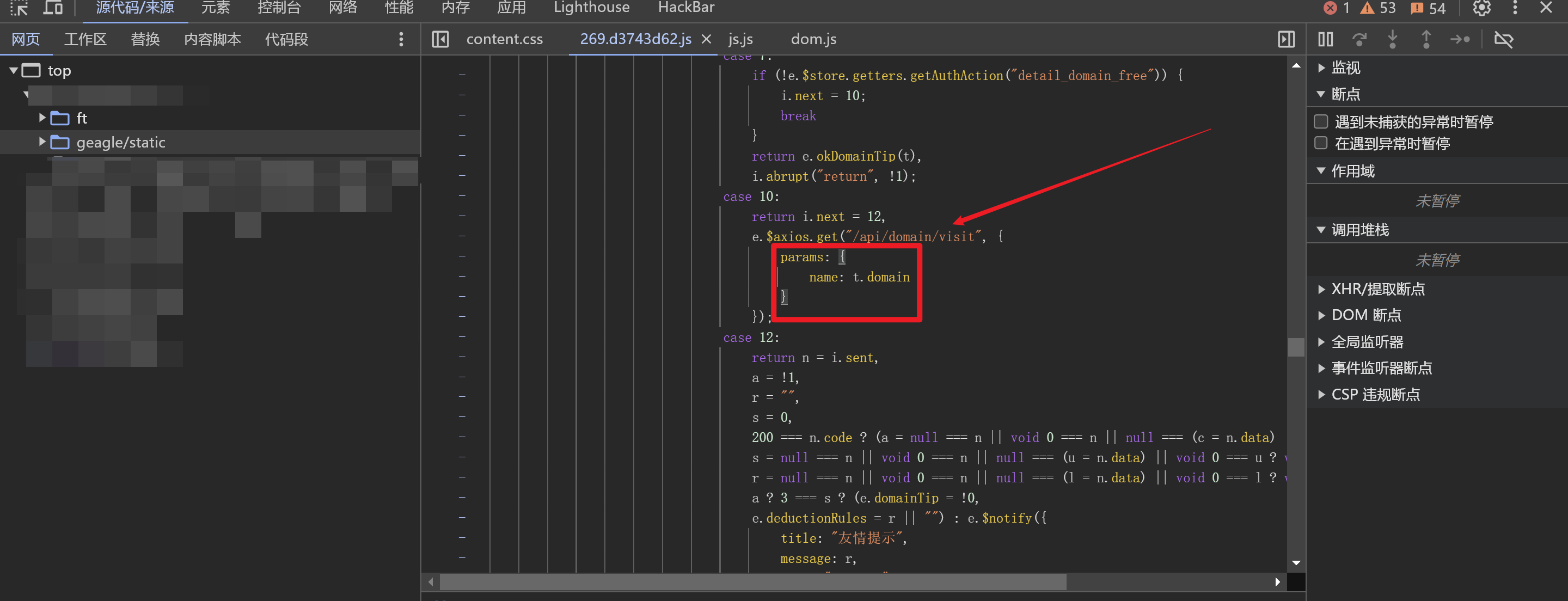Deactivate all breakpoints
This screenshot has height=601, width=1568.
1503,40
